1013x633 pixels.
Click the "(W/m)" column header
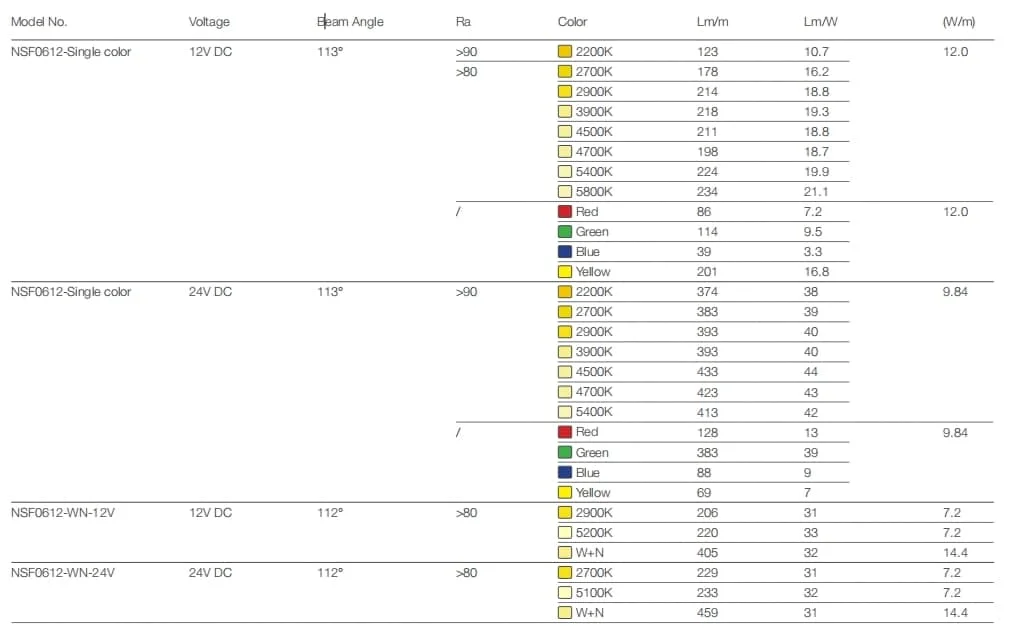pyautogui.click(x=958, y=22)
